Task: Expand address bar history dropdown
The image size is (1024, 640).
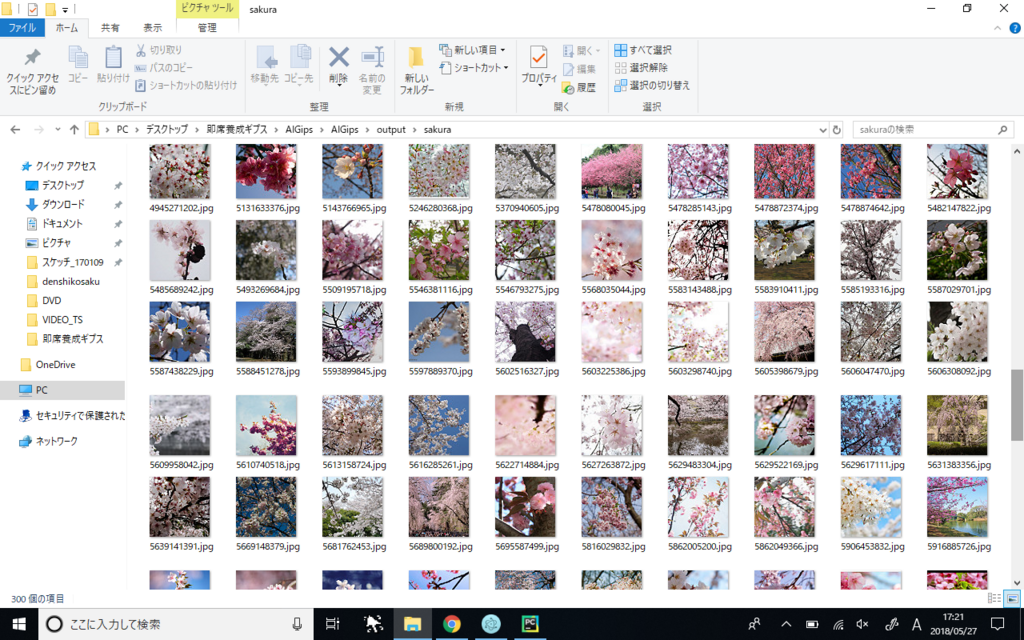Action: point(823,130)
